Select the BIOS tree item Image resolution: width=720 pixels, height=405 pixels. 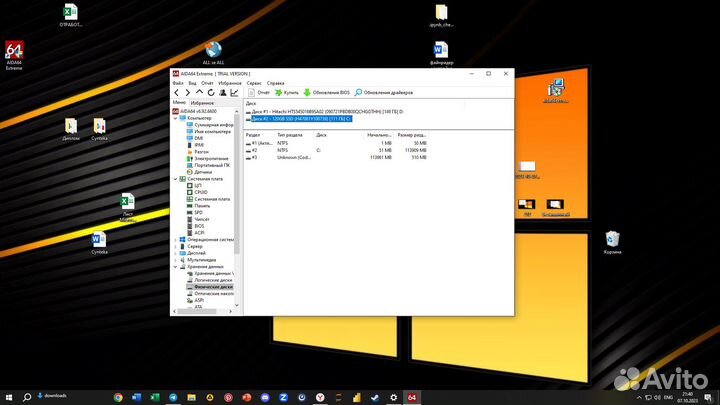coord(195,226)
